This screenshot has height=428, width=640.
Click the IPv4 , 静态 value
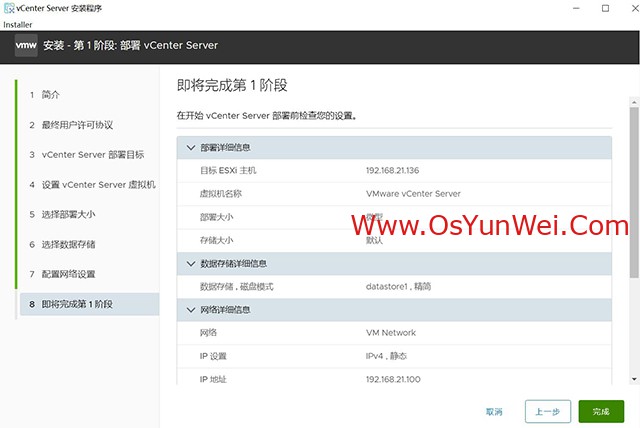pyautogui.click(x=386, y=356)
